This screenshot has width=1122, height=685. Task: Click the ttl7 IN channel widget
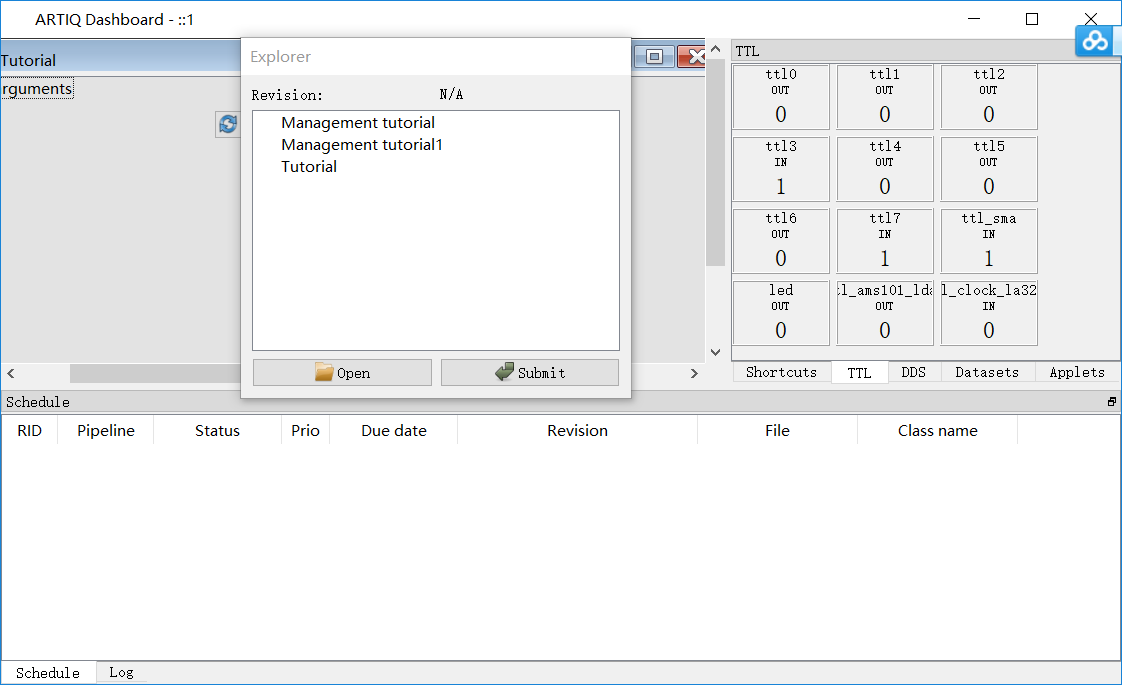[884, 241]
